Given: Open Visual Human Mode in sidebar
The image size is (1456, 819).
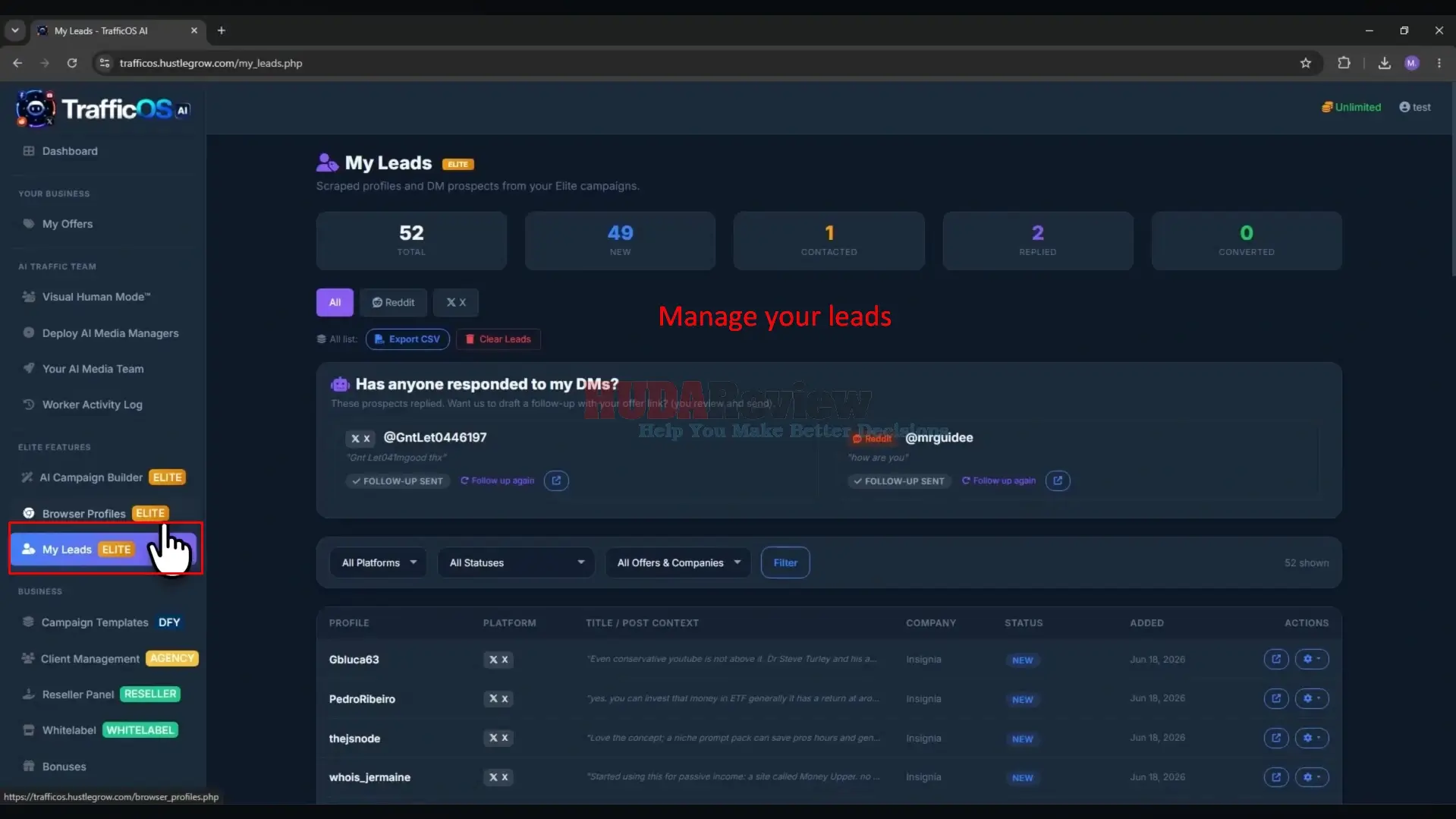Looking at the screenshot, I should tap(96, 297).
